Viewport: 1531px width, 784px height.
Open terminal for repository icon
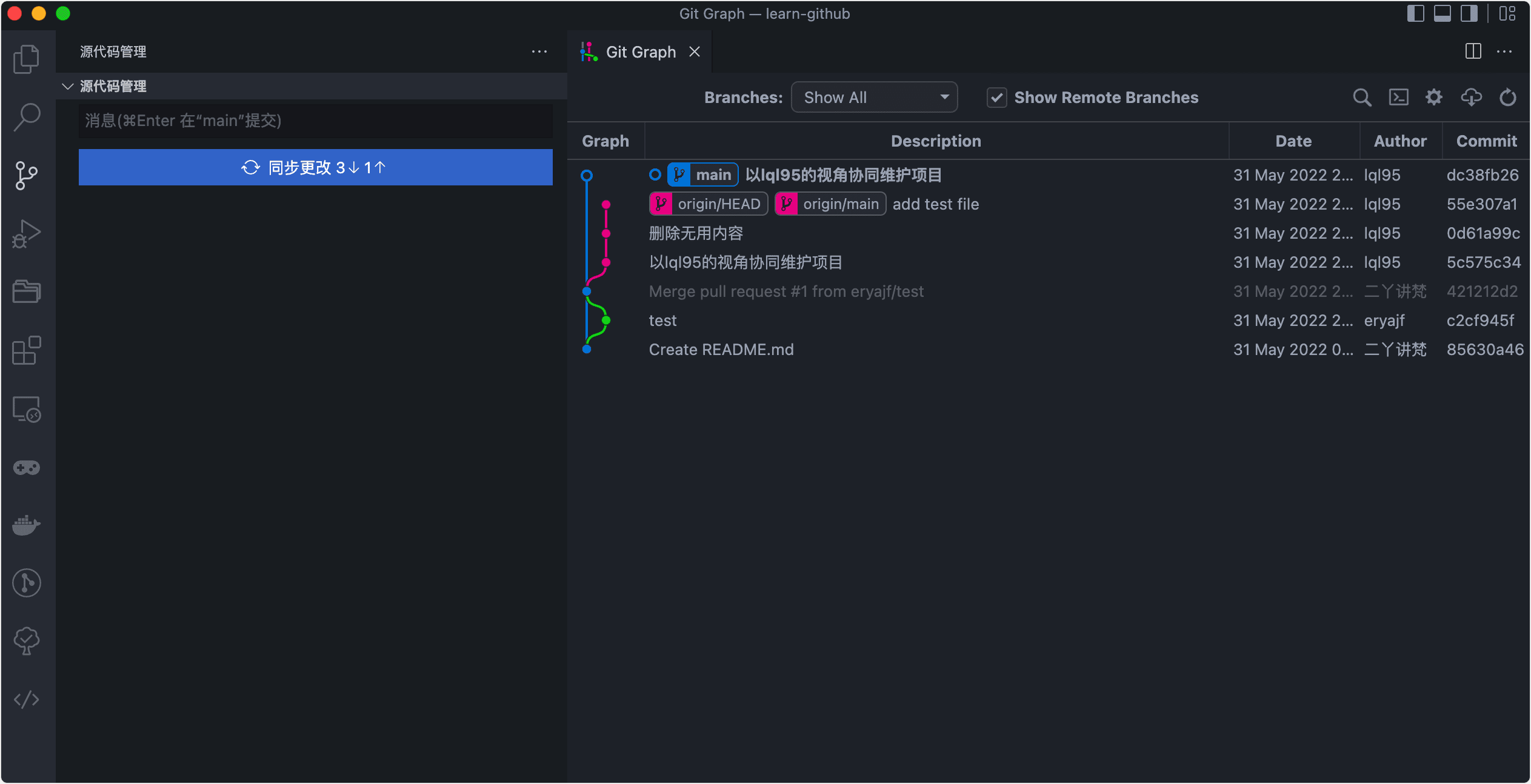[1398, 98]
